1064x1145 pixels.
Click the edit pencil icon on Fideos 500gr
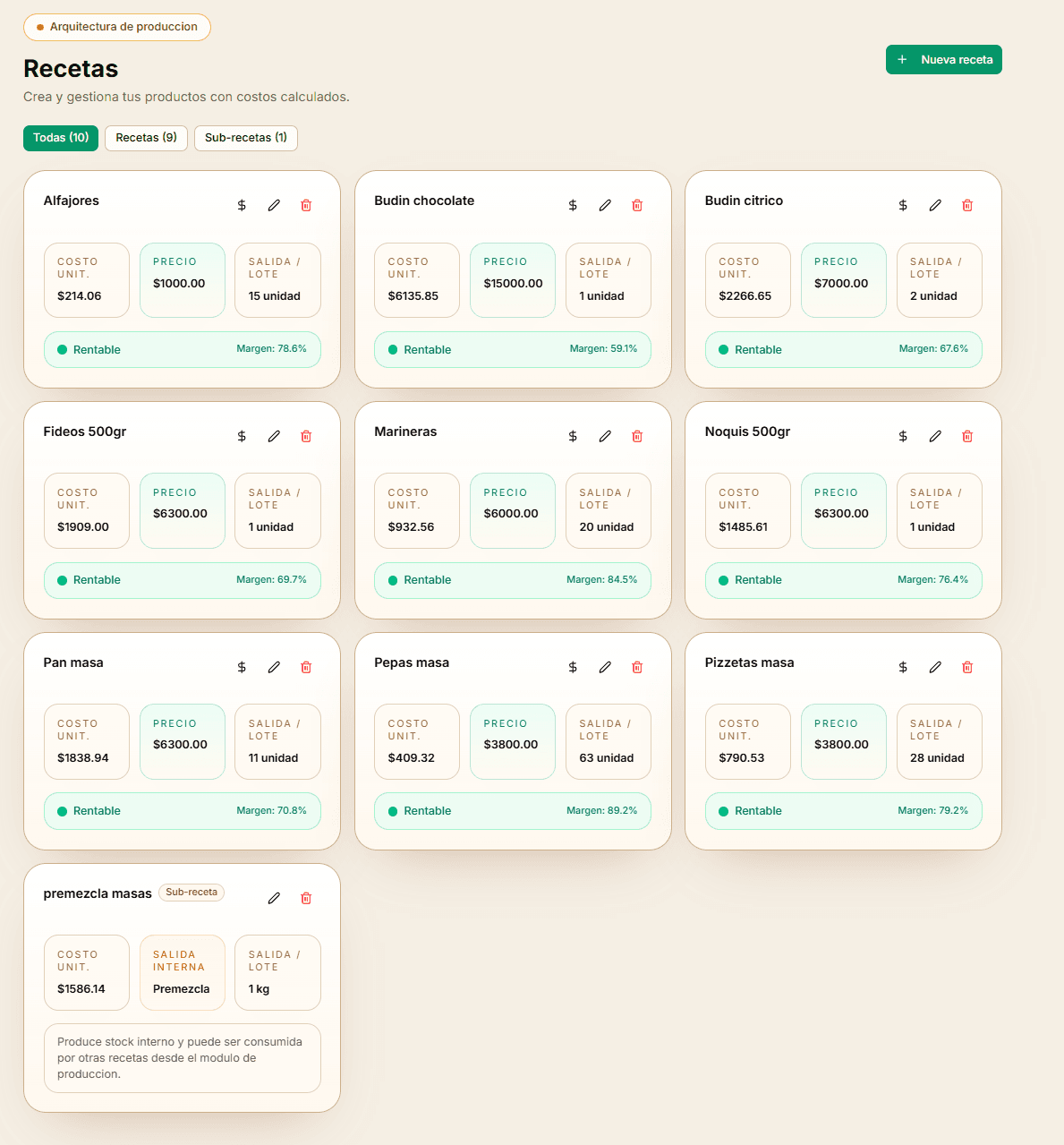tap(274, 436)
